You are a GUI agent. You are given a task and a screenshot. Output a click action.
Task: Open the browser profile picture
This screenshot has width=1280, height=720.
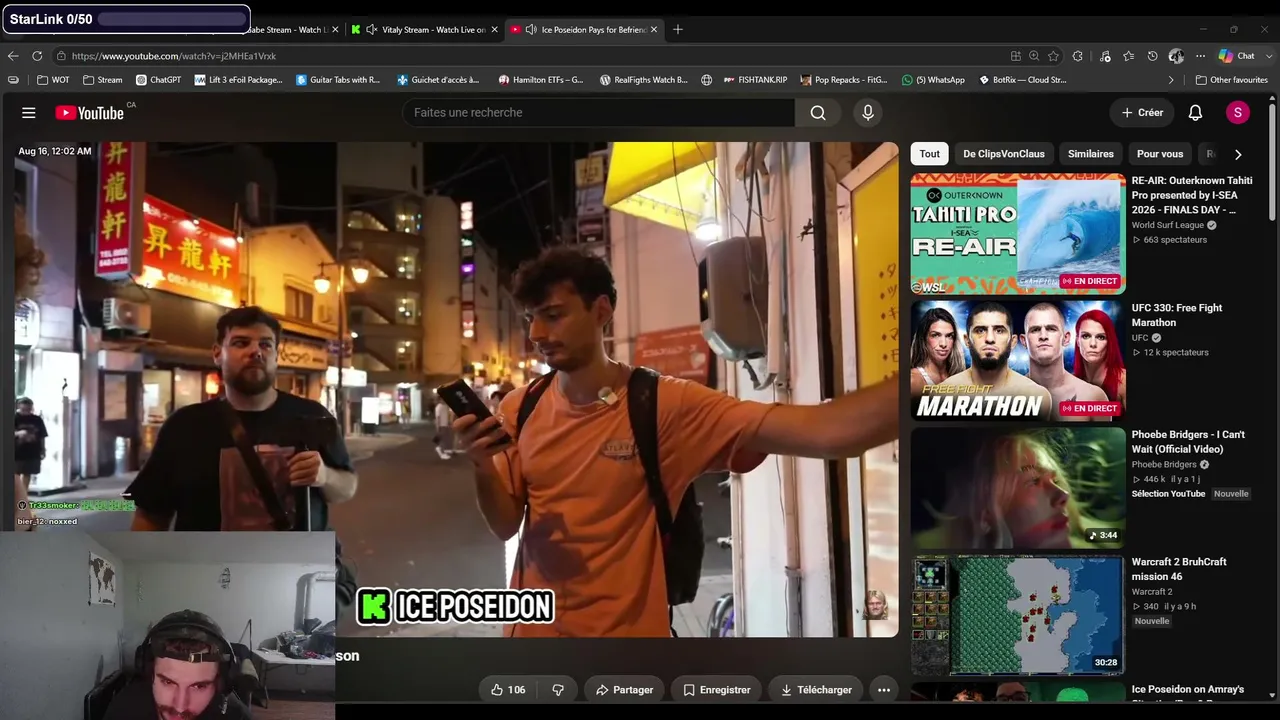point(1176,56)
